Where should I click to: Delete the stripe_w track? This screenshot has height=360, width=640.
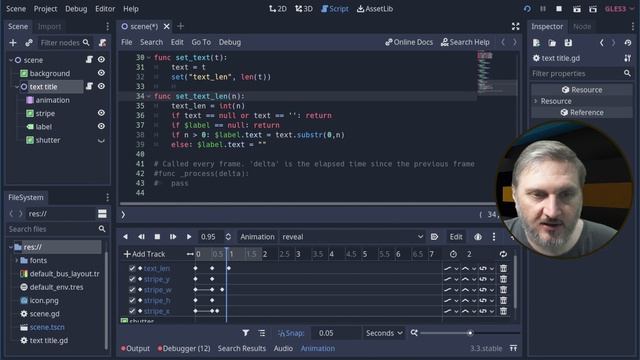503,290
